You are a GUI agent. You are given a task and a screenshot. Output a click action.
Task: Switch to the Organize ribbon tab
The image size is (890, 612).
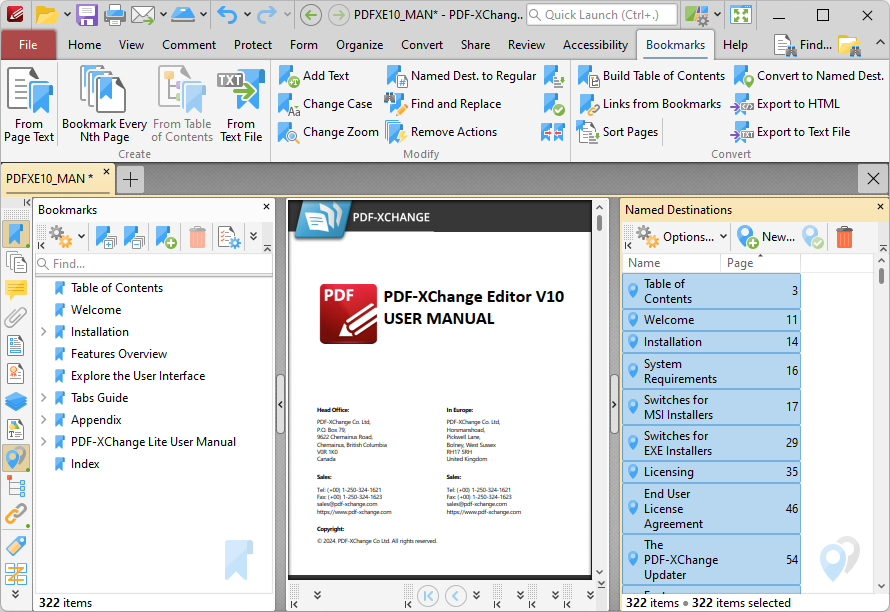(359, 45)
